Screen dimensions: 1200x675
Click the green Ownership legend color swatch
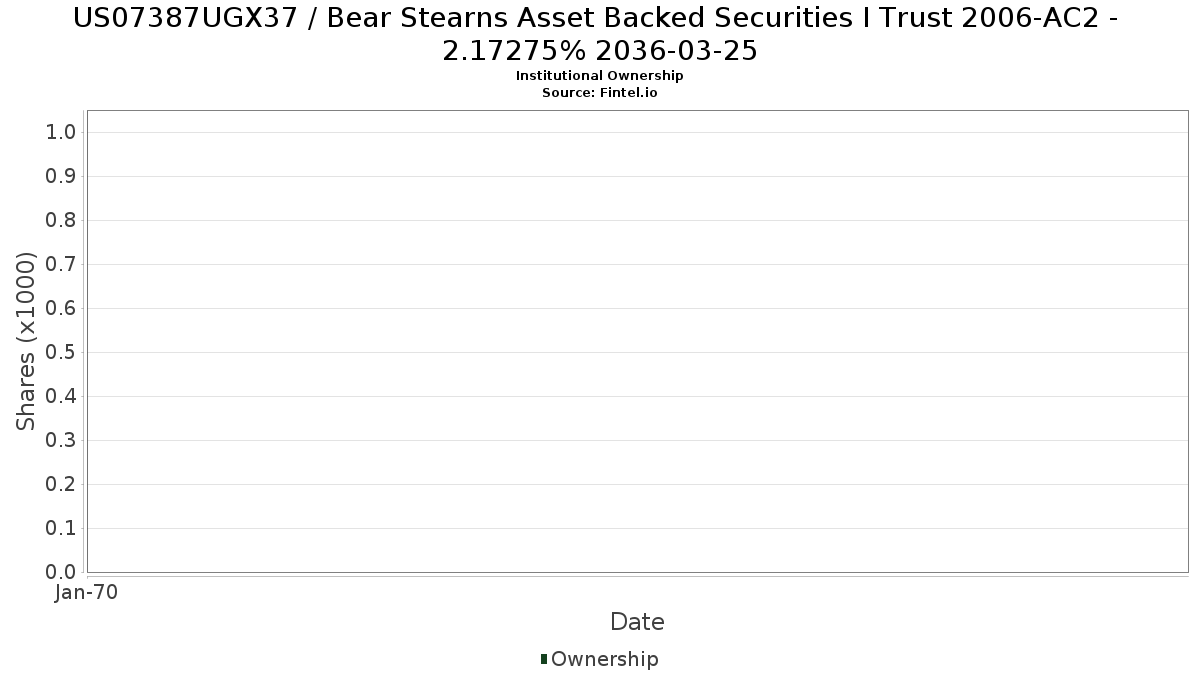544,659
